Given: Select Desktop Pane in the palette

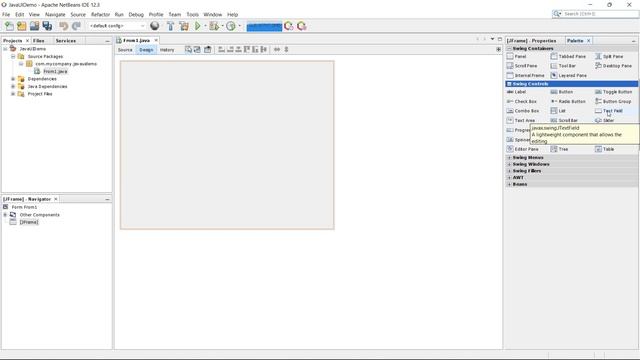Looking at the screenshot, I should click(x=613, y=66).
